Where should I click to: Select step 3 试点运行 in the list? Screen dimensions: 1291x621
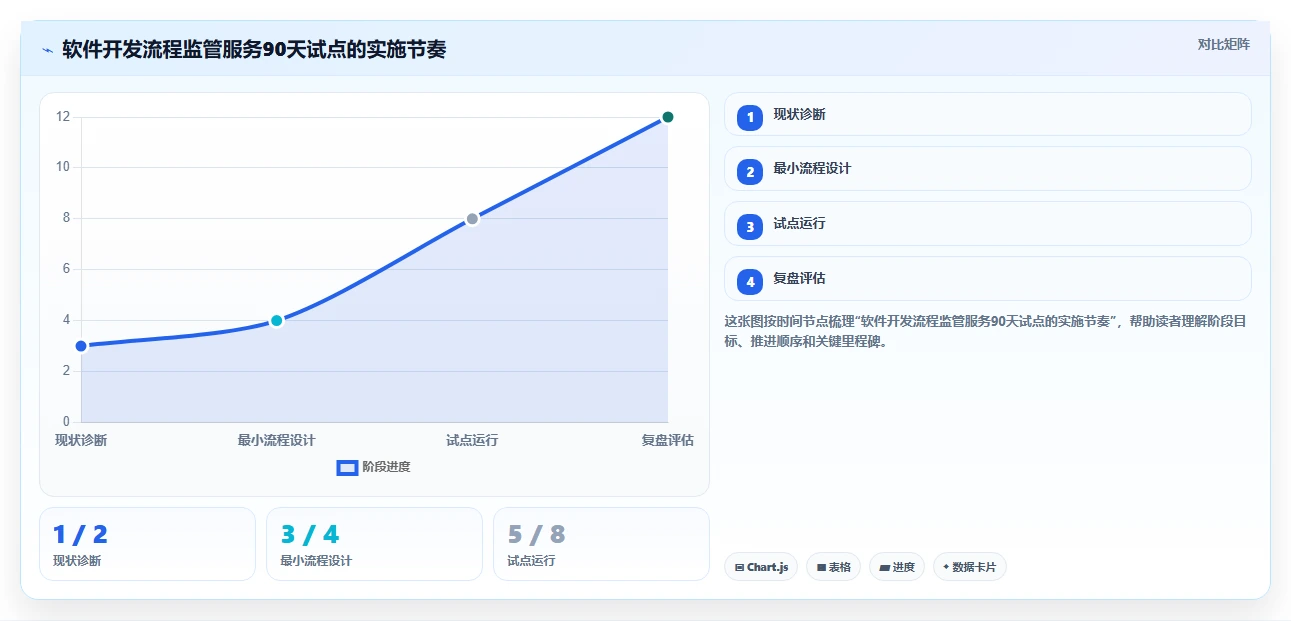tap(987, 224)
